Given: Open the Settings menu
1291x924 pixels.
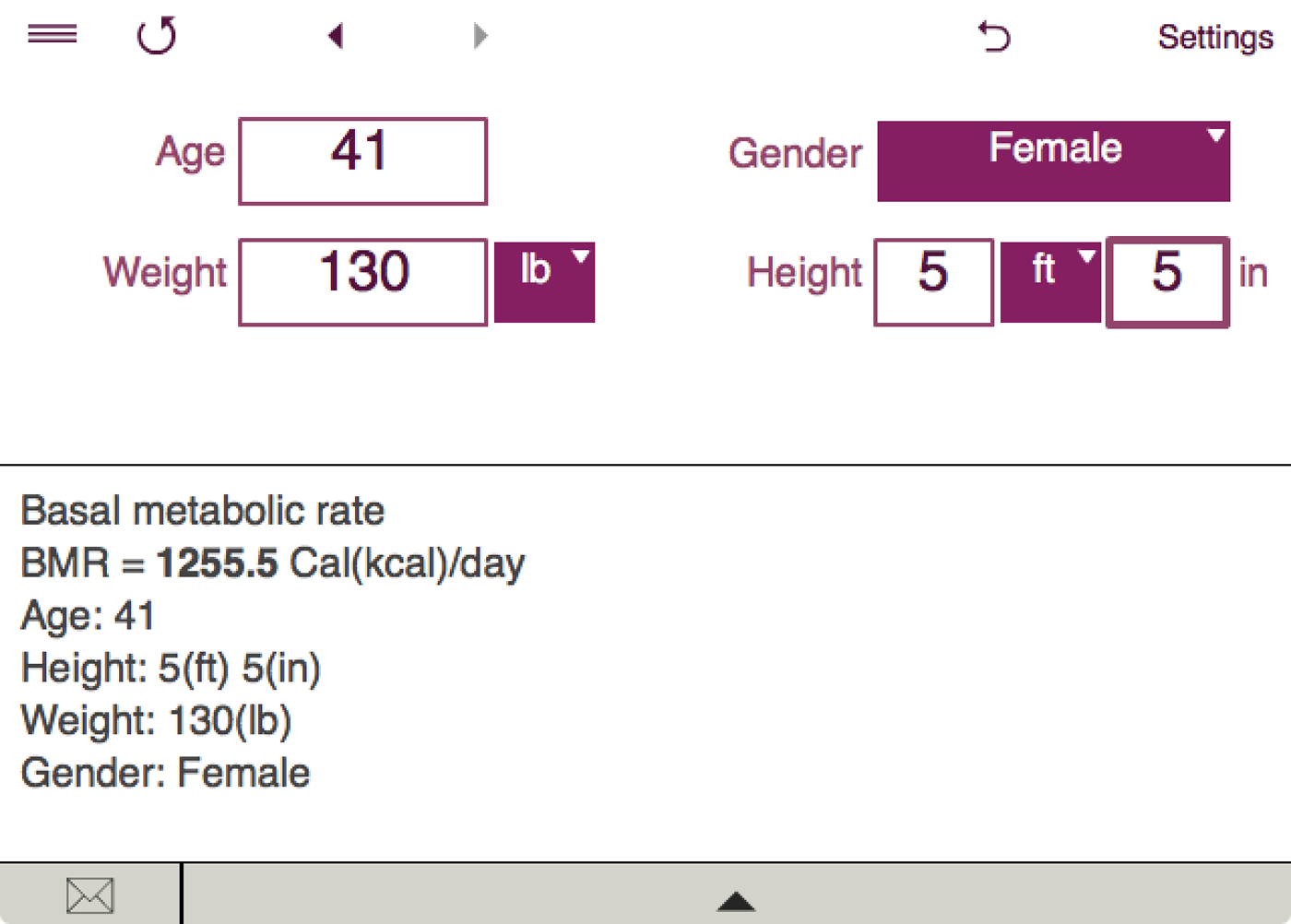Looking at the screenshot, I should click(x=1214, y=37).
